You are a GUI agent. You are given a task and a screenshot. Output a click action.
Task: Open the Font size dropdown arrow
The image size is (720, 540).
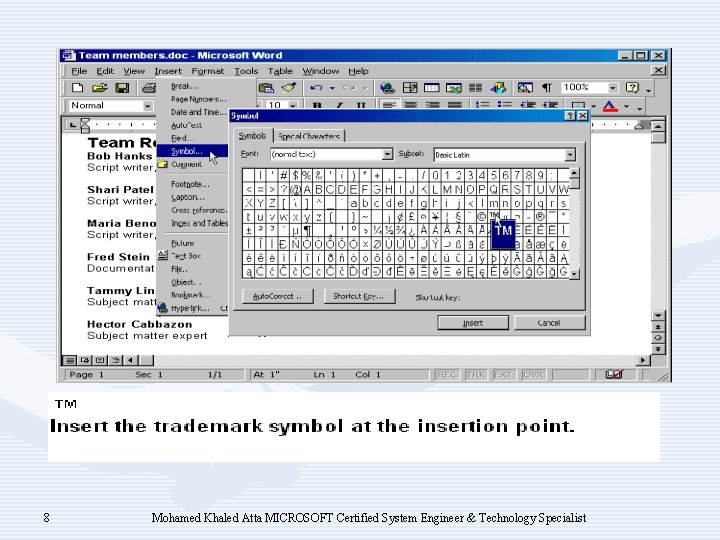[x=294, y=106]
